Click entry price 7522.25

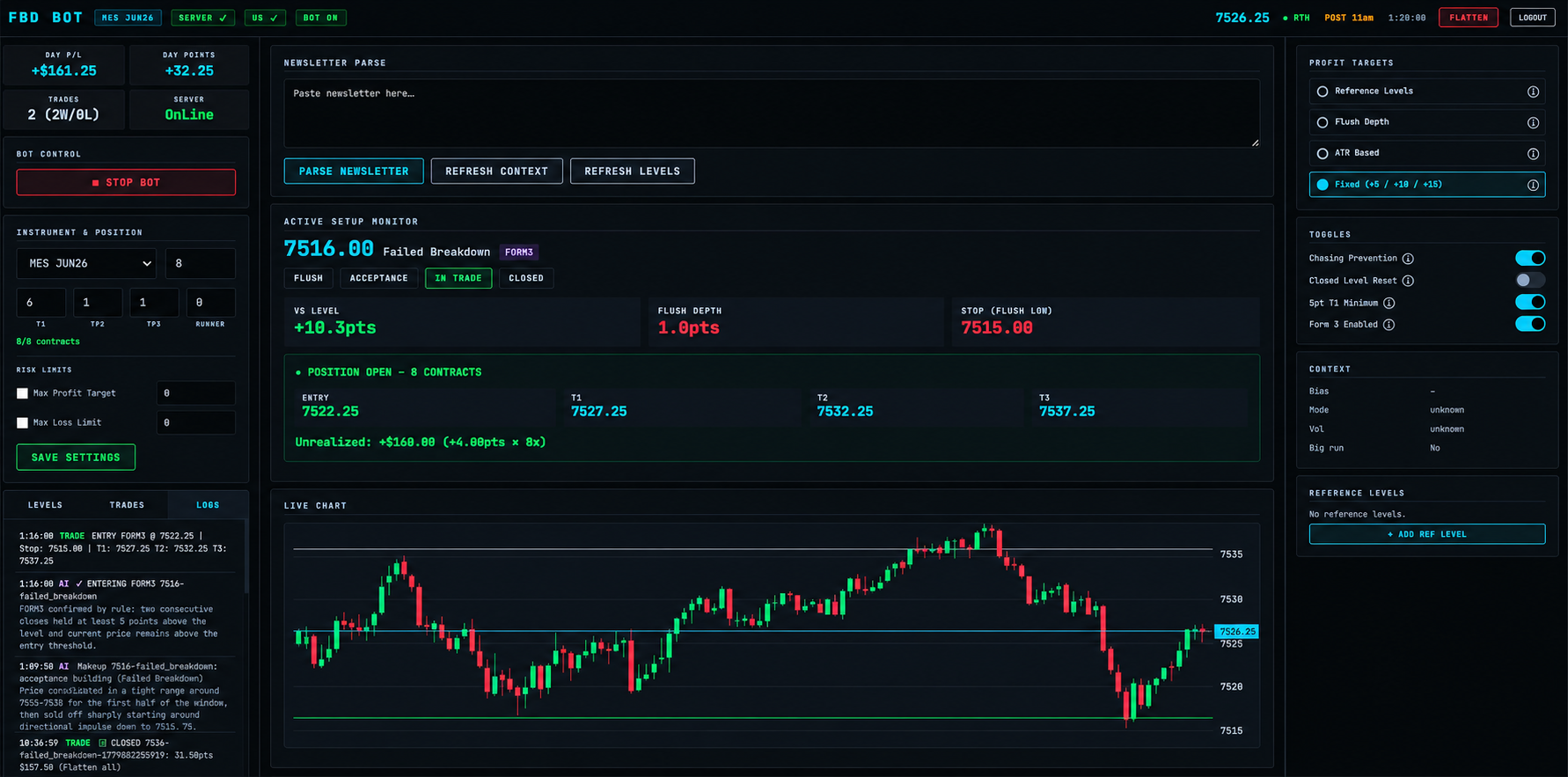tap(330, 412)
